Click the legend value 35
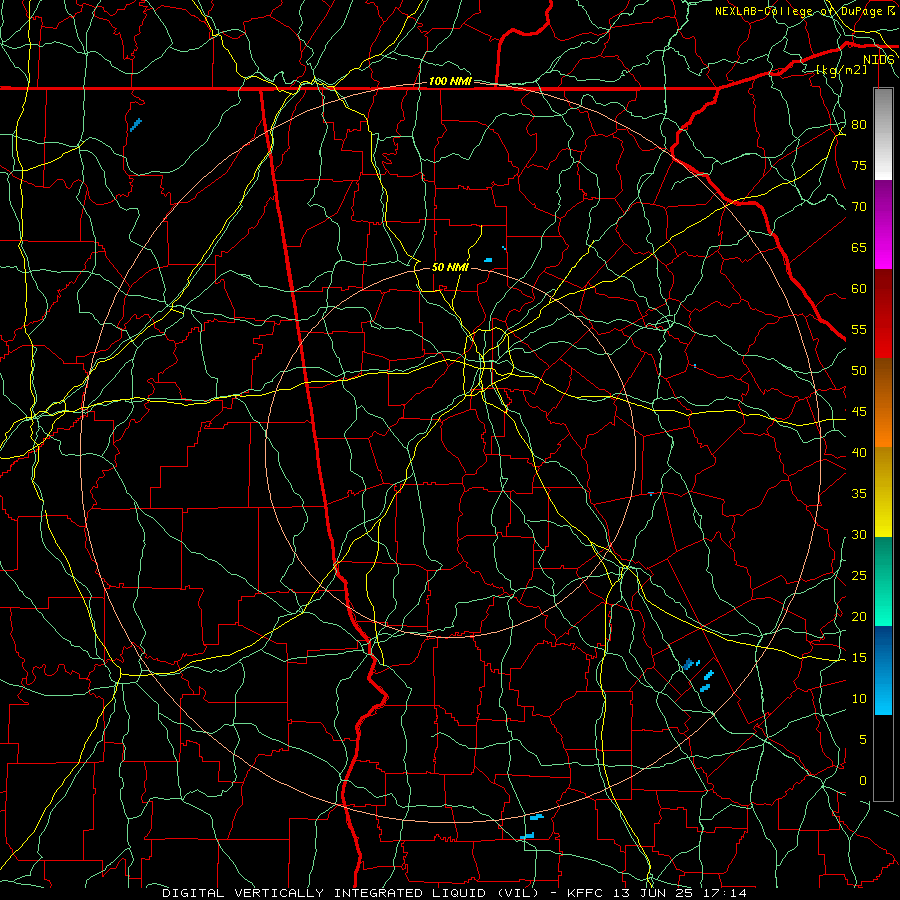Viewport: 900px width, 900px height. click(x=859, y=494)
